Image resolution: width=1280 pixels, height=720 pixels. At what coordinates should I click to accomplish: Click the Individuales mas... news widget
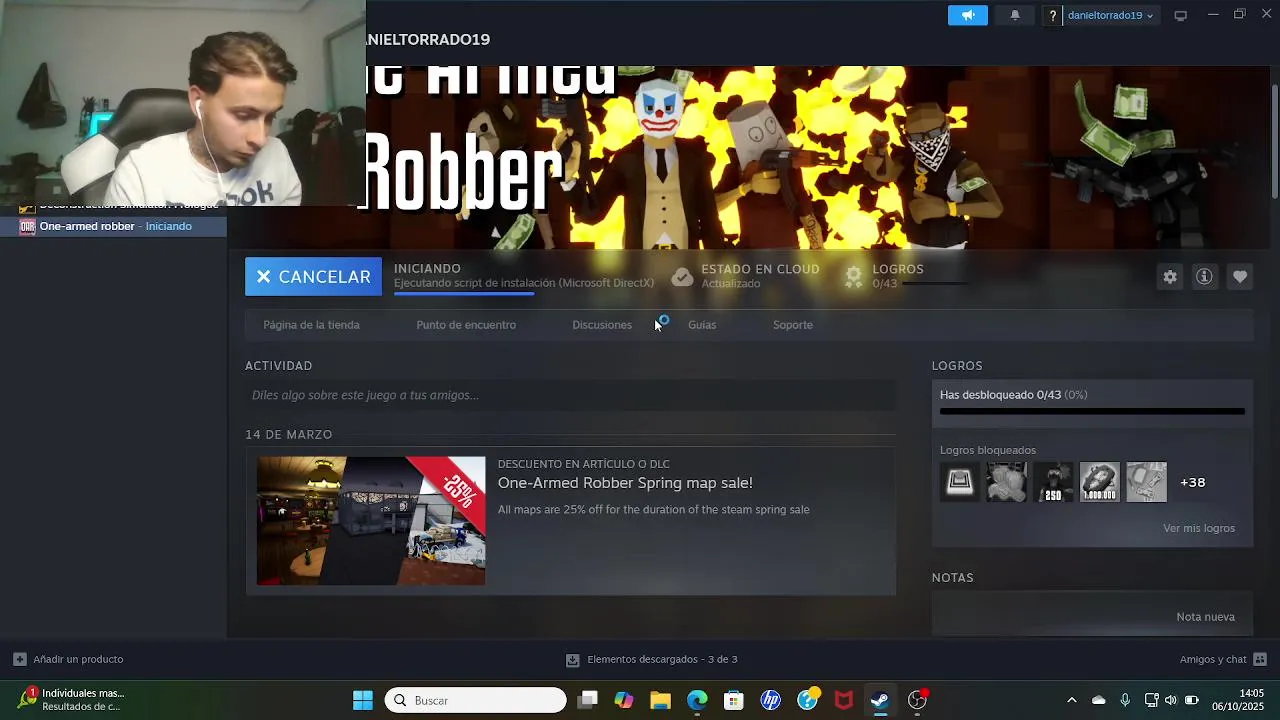(70, 700)
